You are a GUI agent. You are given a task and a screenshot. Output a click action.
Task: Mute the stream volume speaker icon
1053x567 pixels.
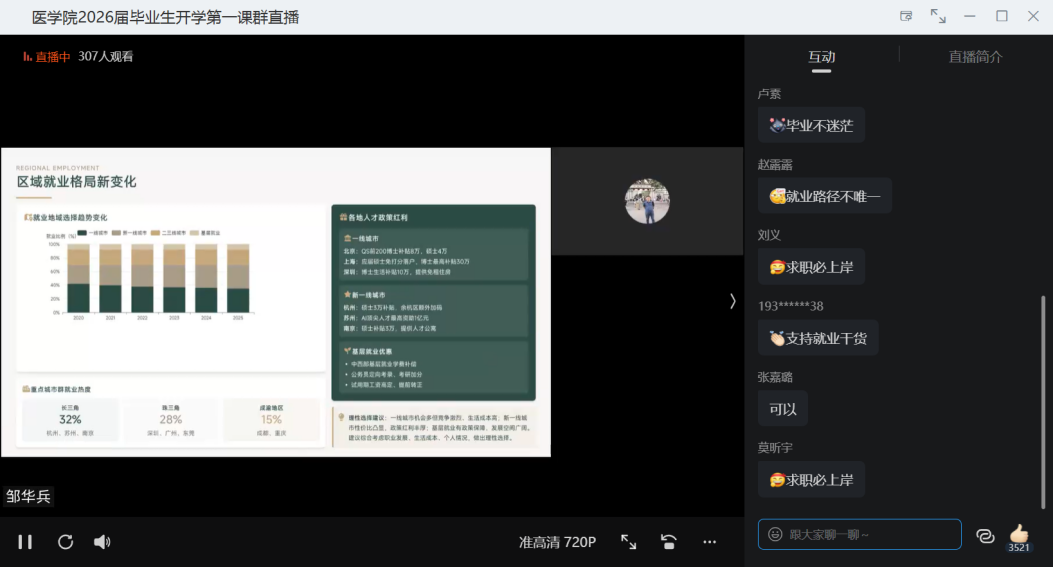pyautogui.click(x=102, y=542)
